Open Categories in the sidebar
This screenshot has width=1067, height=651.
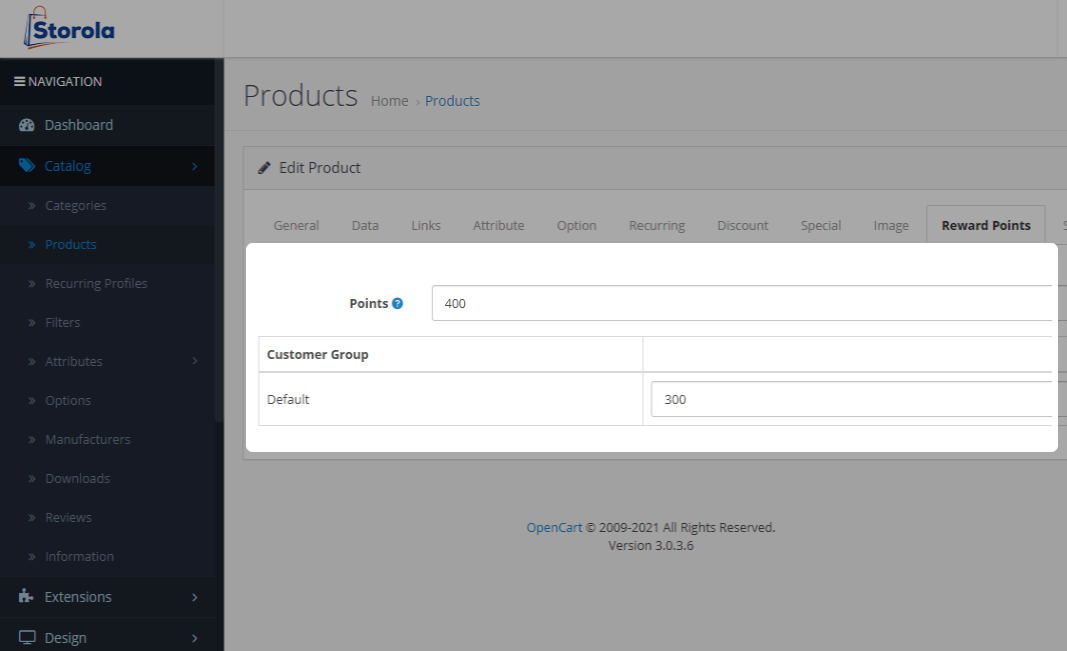click(75, 206)
